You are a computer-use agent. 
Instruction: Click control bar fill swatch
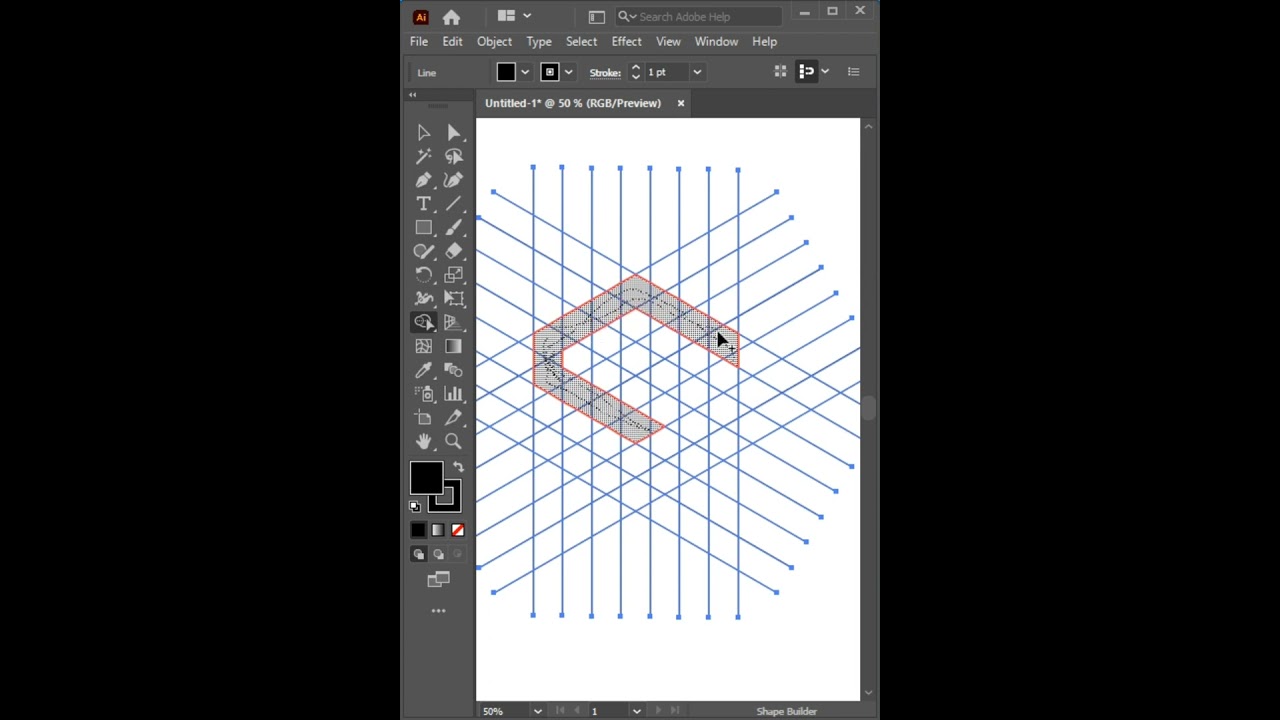tap(506, 72)
